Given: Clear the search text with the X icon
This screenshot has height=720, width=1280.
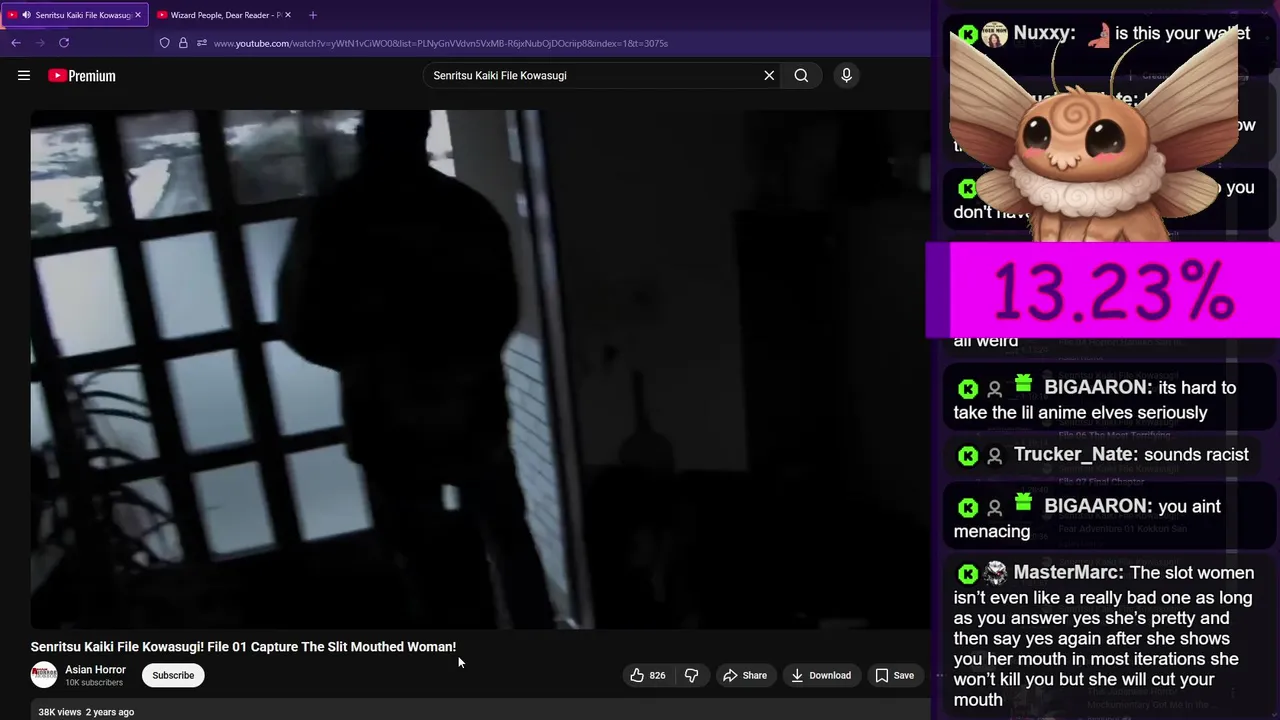Looking at the screenshot, I should [x=769, y=75].
